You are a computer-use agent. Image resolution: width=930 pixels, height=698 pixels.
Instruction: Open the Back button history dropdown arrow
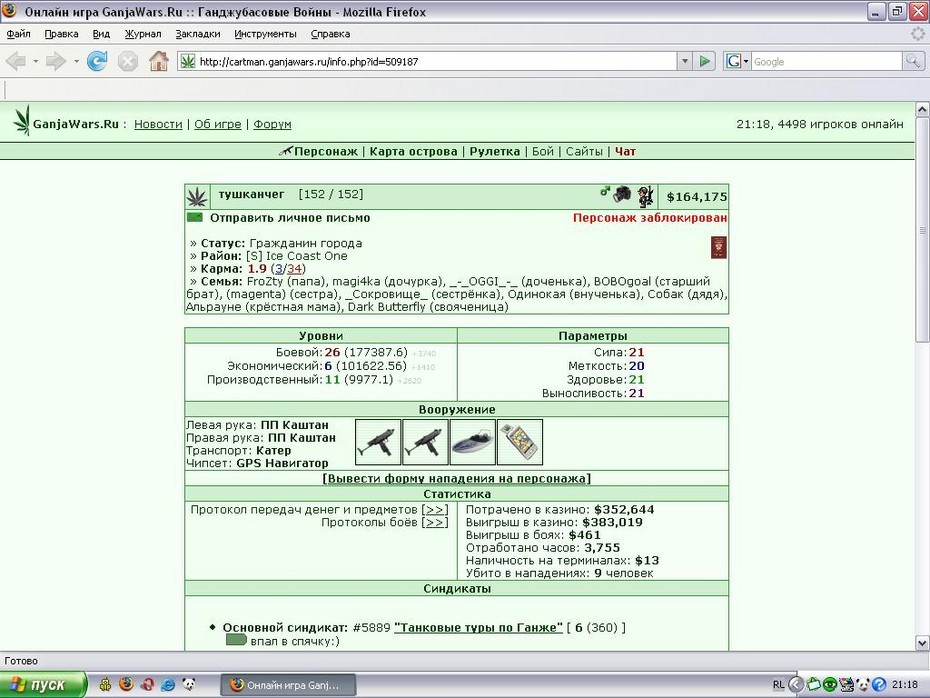pyautogui.click(x=36, y=61)
